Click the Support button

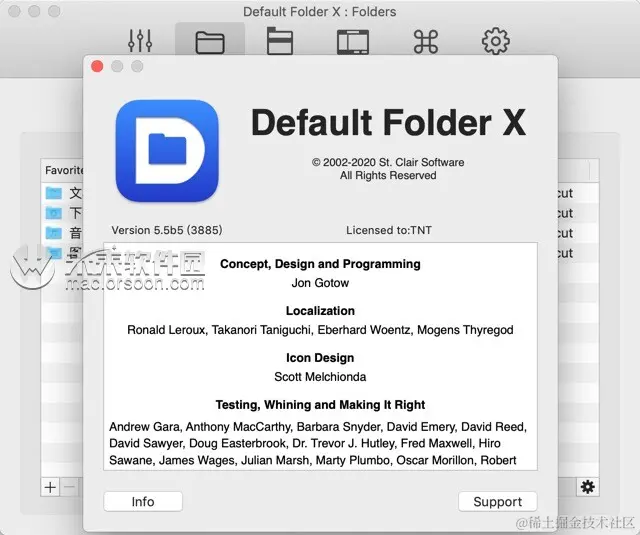coord(498,501)
